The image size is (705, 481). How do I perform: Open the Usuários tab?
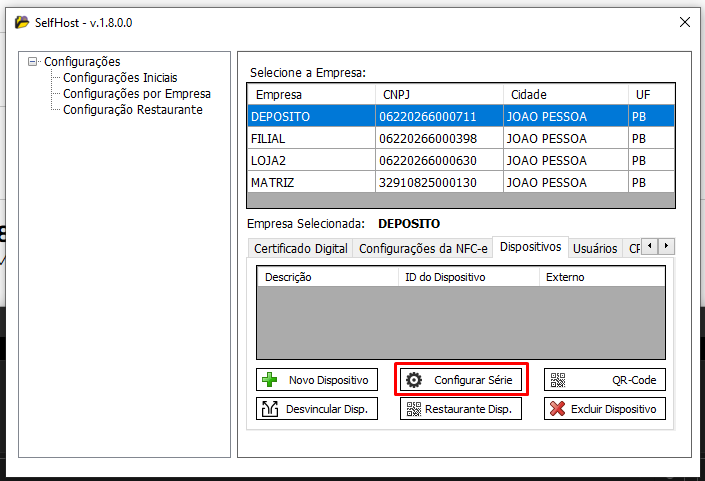[x=595, y=248]
